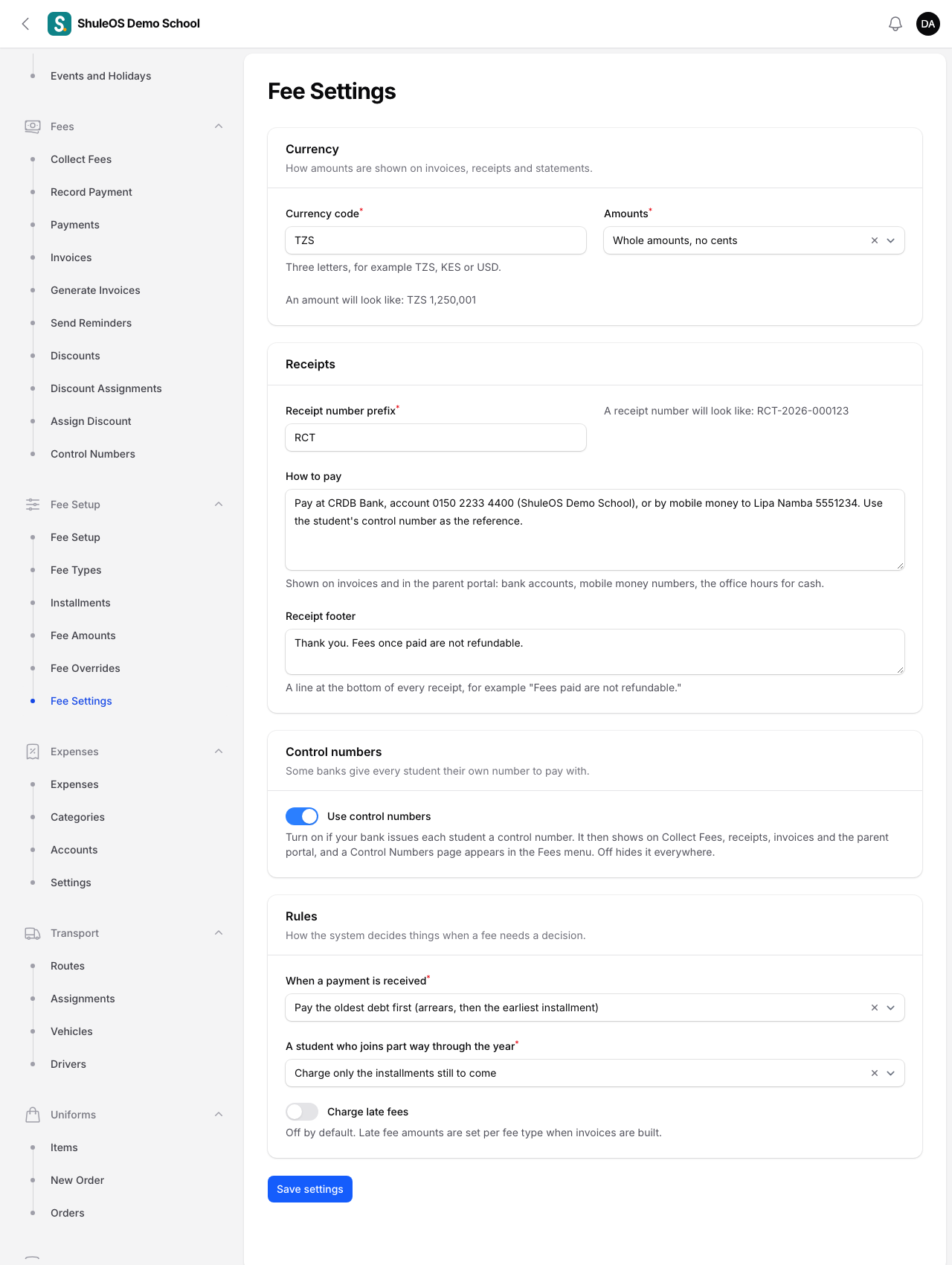Click the ShuleOS logo icon
Screen dimensions: 952x1265
[59, 24]
